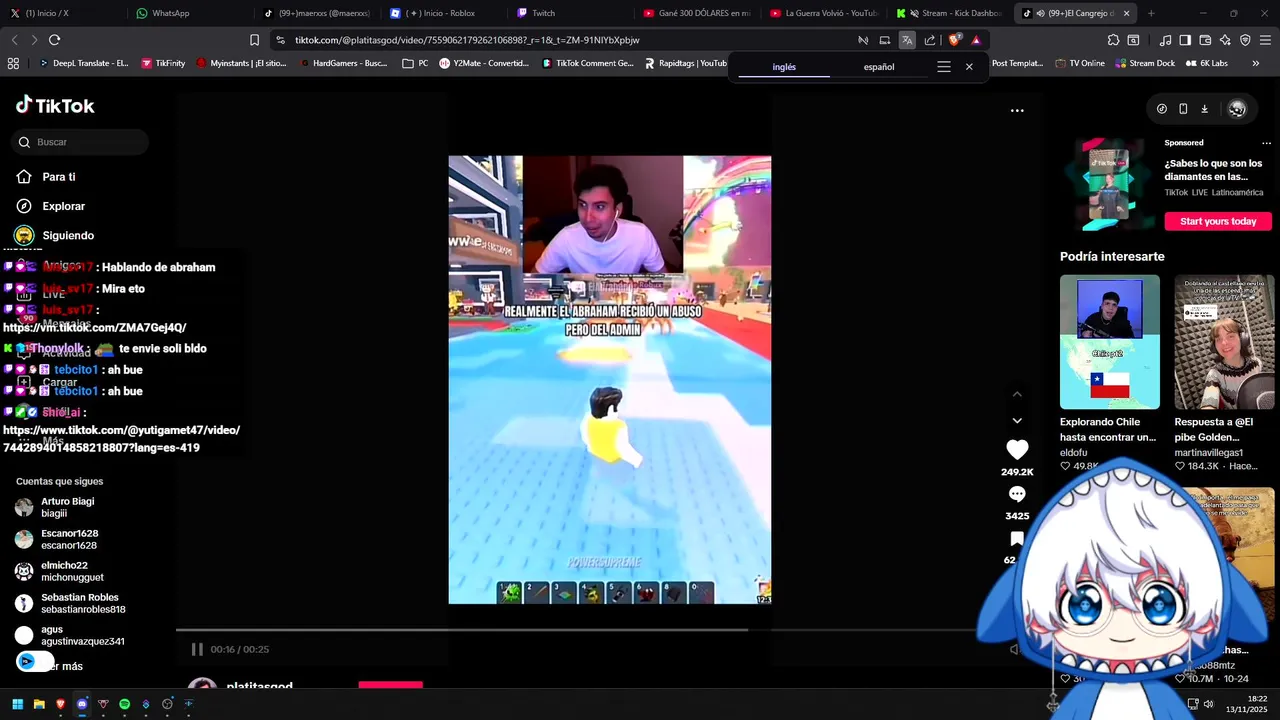Viewport: 1280px width, 720px height.
Task: Open the Stream Dock bookmark
Action: point(1144,63)
